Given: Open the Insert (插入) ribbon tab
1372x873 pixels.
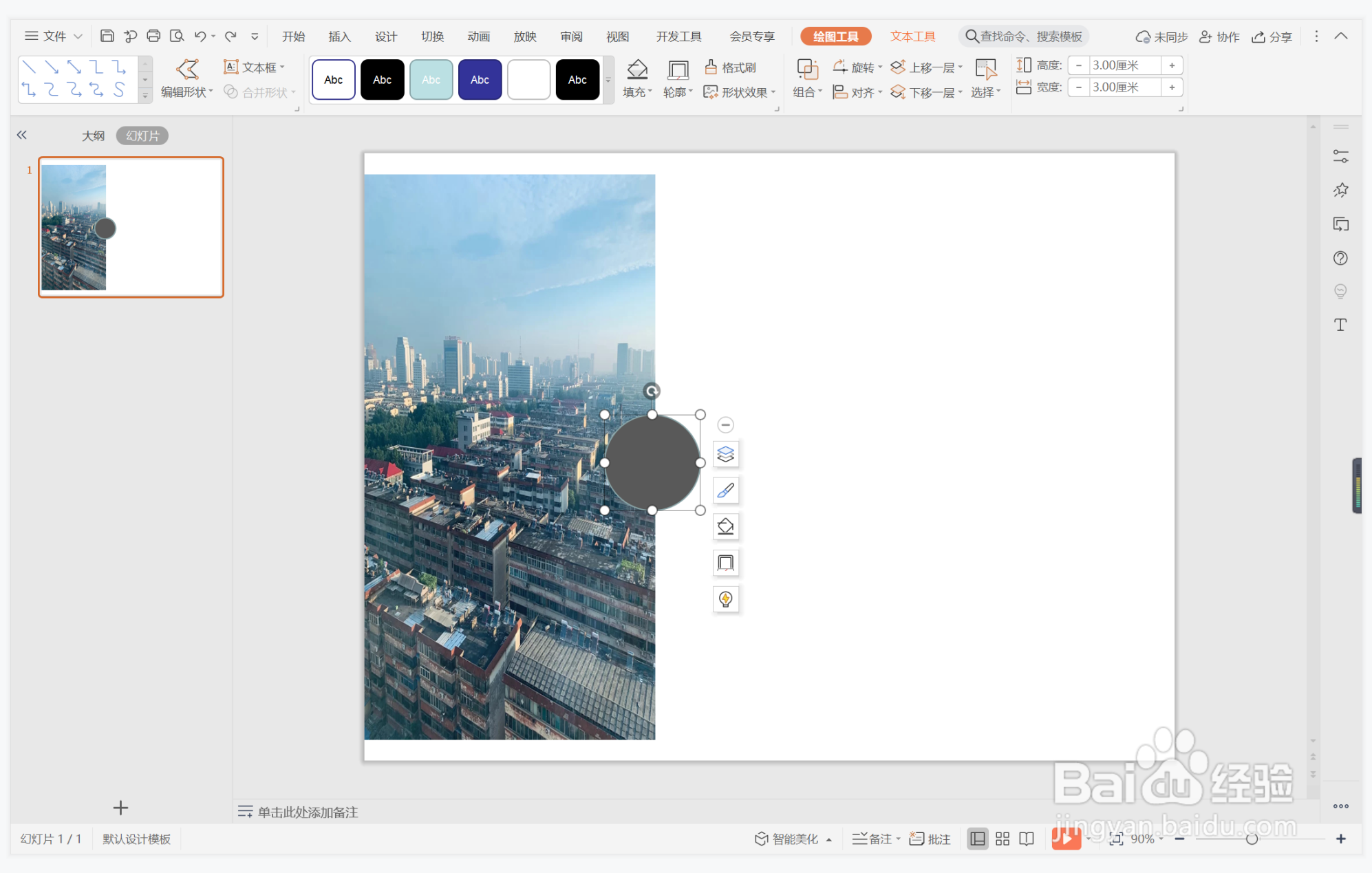Looking at the screenshot, I should pyautogui.click(x=339, y=36).
